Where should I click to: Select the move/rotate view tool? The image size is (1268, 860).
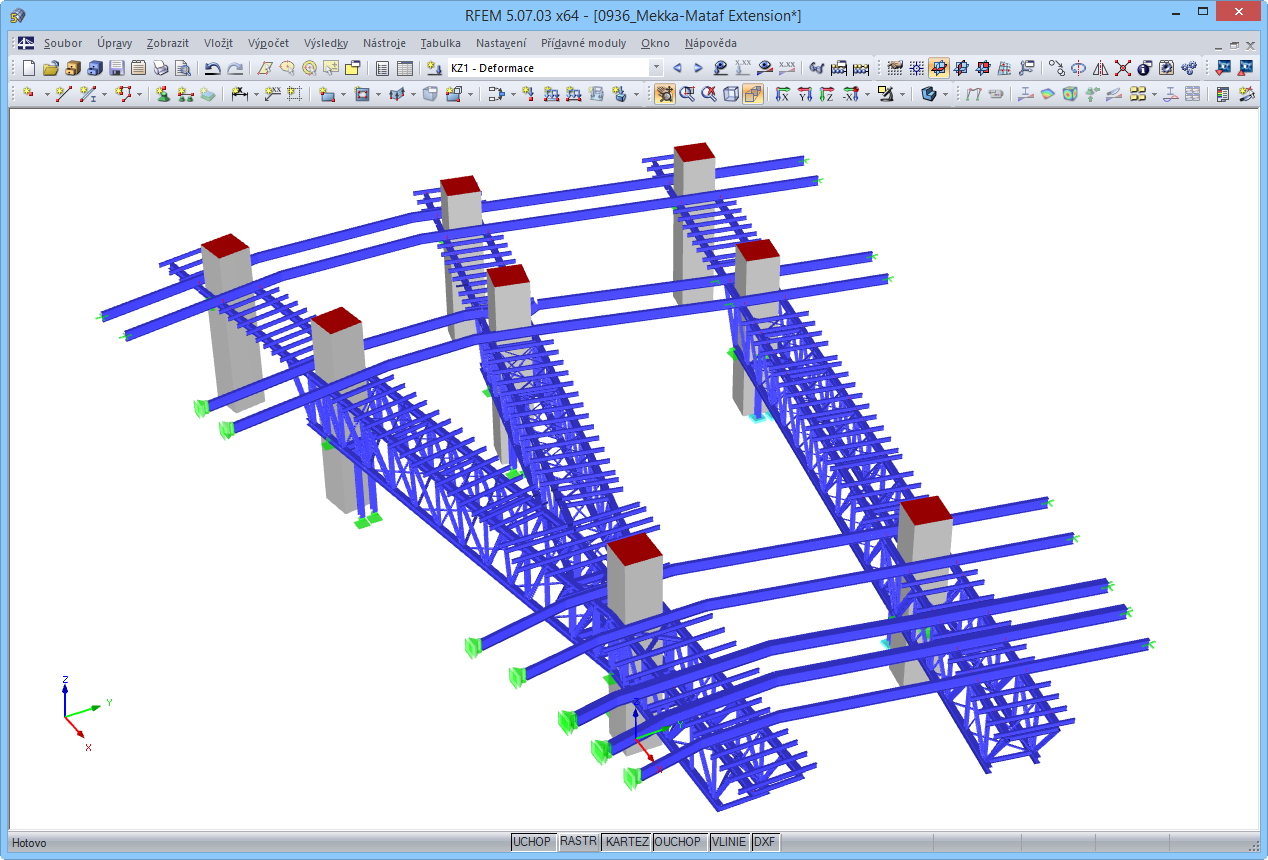pyautogui.click(x=665, y=94)
